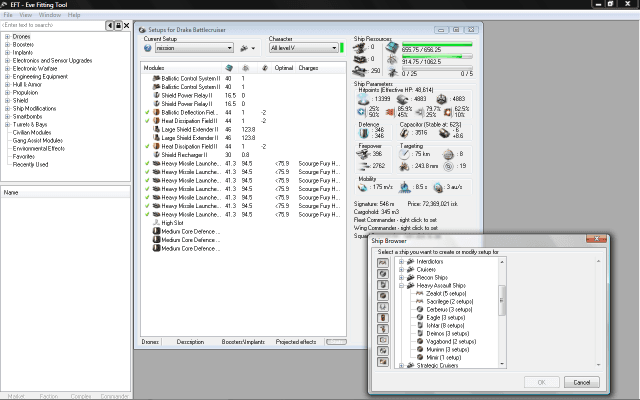640x400 pixels.
Task: Click the armor hitpoints icon in Hitpoints
Action: point(402,99)
